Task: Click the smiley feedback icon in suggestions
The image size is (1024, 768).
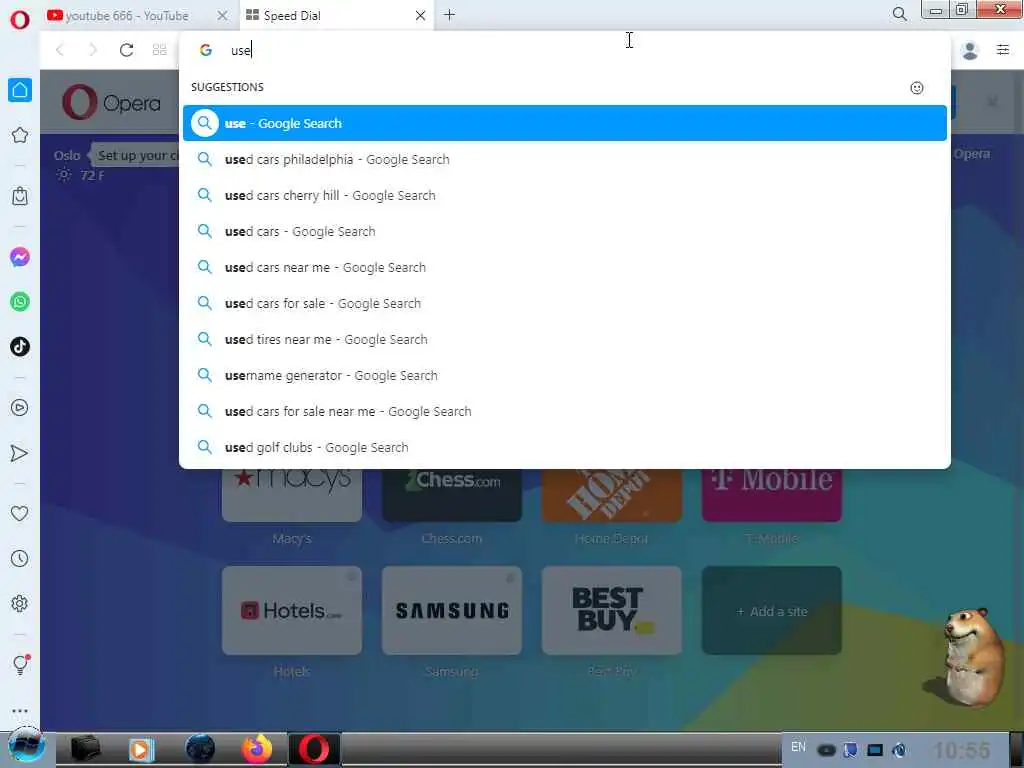Action: [917, 88]
